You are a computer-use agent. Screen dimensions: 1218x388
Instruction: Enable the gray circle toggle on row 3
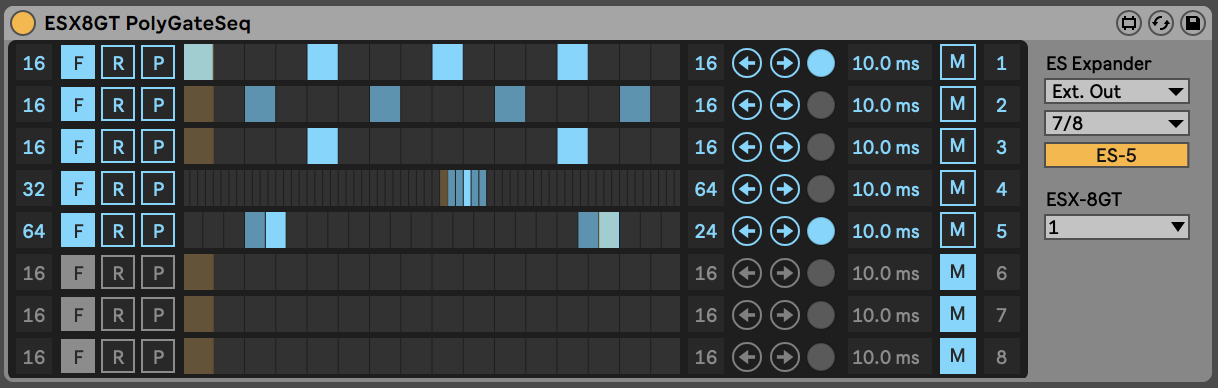(x=821, y=147)
